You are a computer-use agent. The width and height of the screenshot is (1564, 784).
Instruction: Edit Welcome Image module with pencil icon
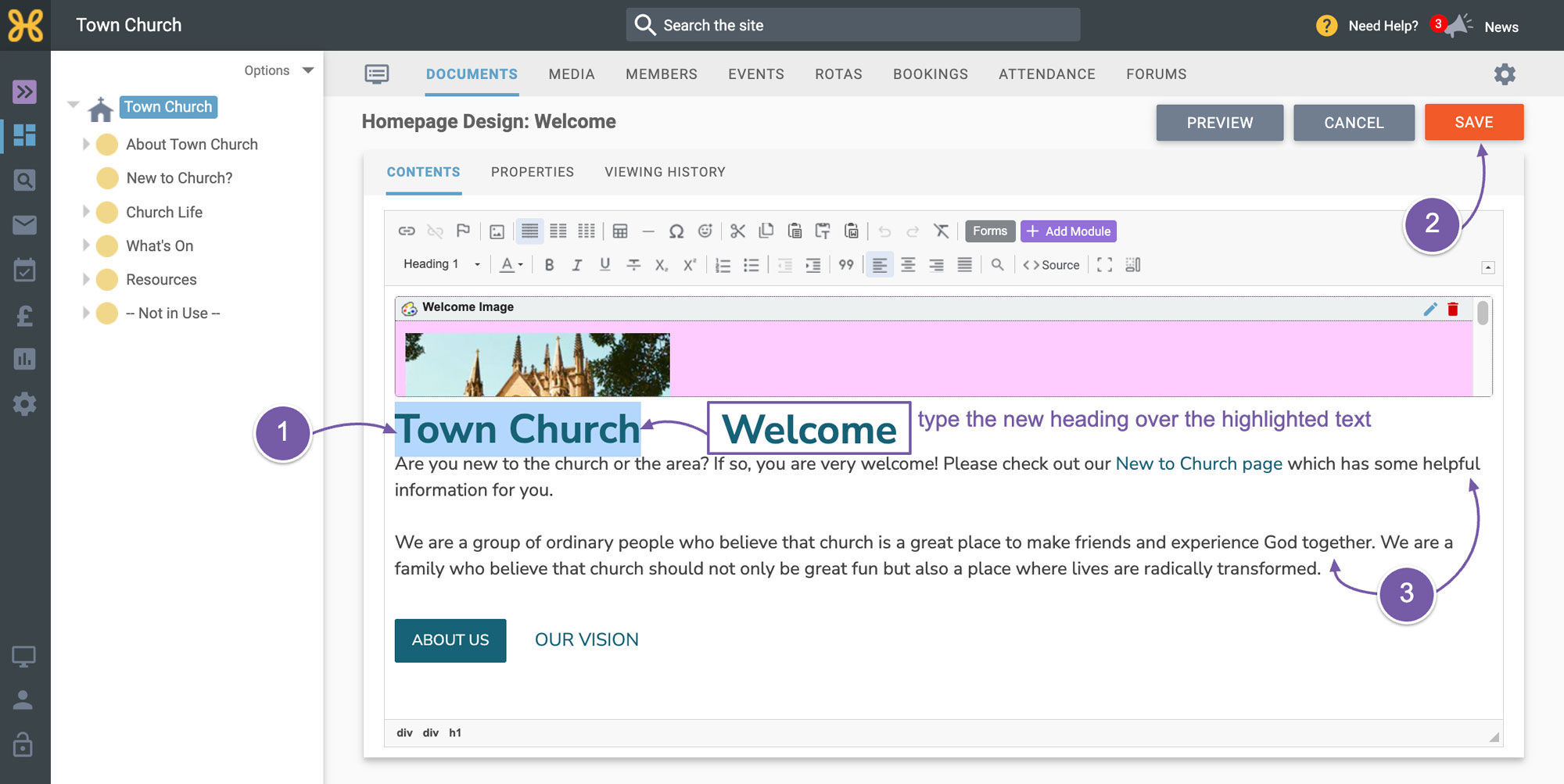[1430, 309]
